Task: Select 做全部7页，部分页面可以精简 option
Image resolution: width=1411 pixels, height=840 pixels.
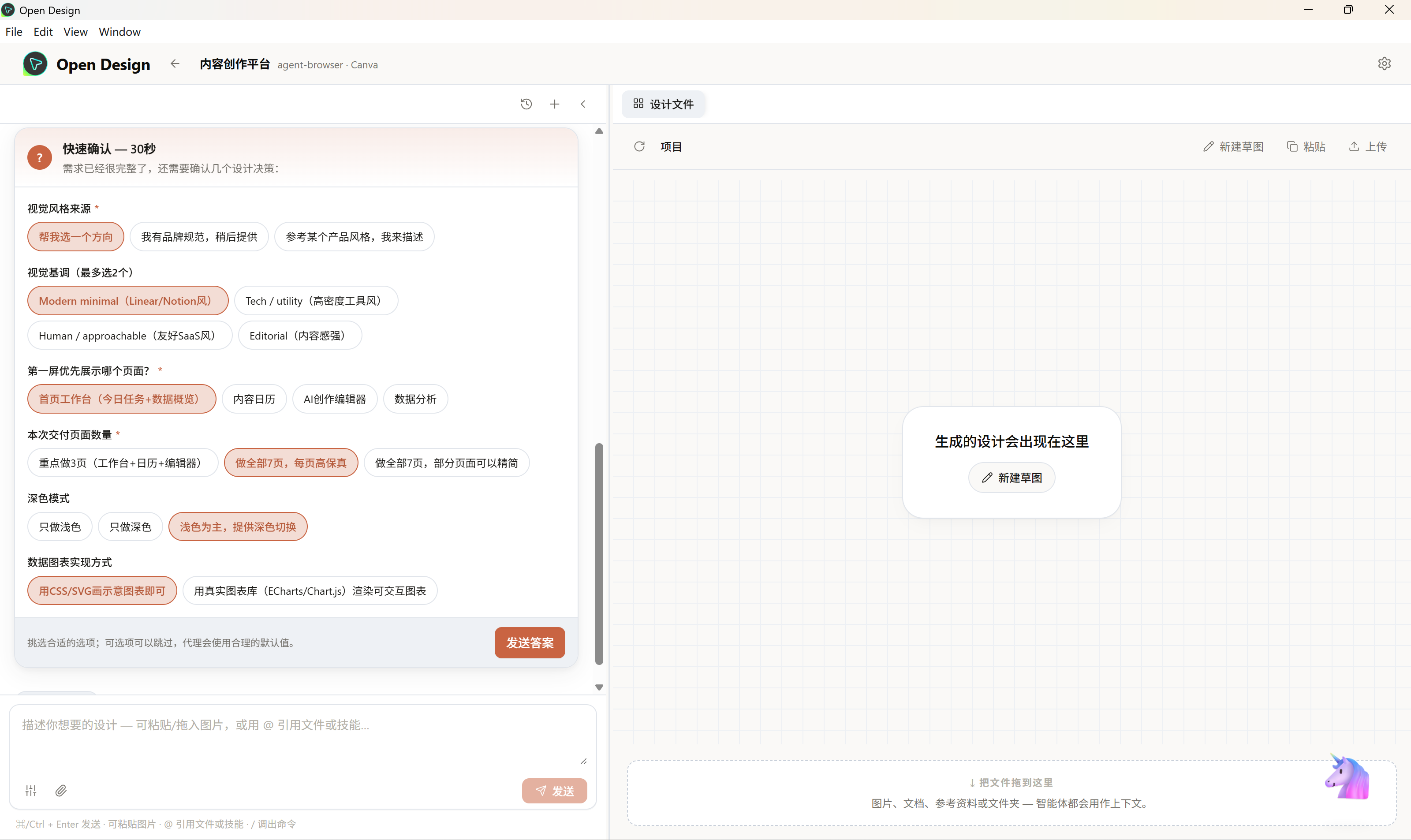Action: [x=447, y=463]
